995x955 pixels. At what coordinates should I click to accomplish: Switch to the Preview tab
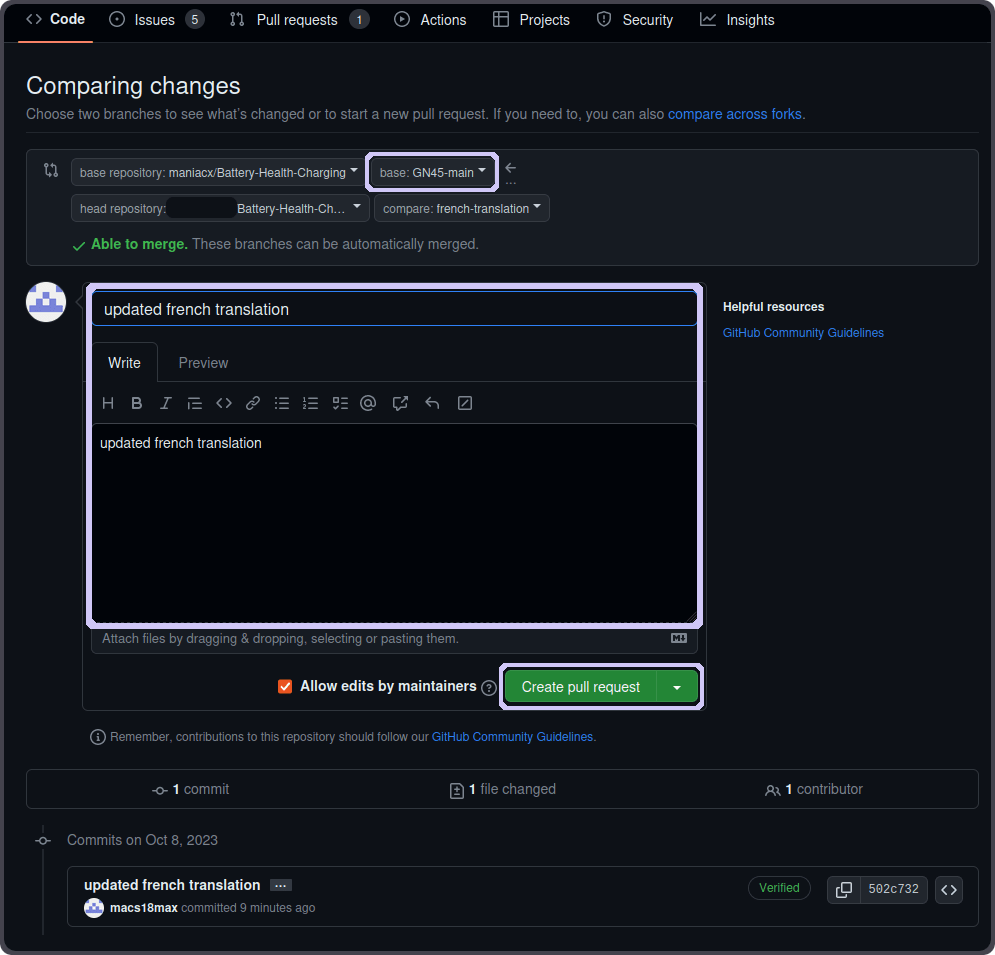click(203, 363)
